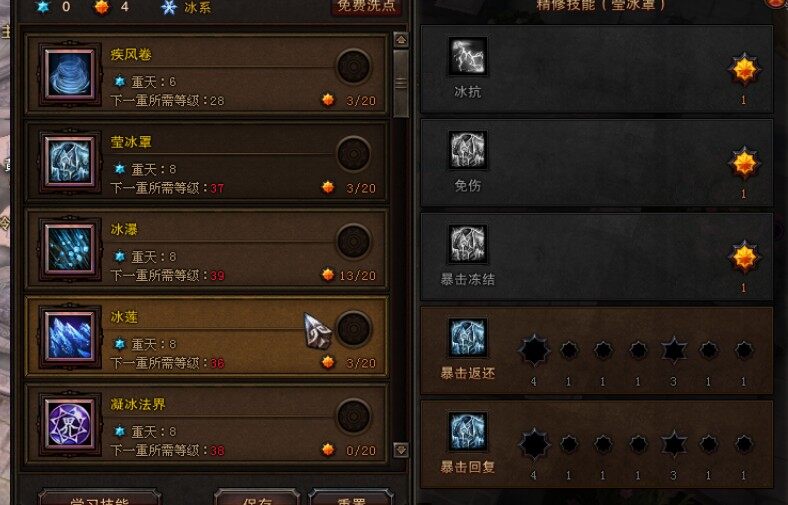Image resolution: width=788 pixels, height=505 pixels.
Task: Select the 冰瀑 skill icon
Action: (69, 249)
